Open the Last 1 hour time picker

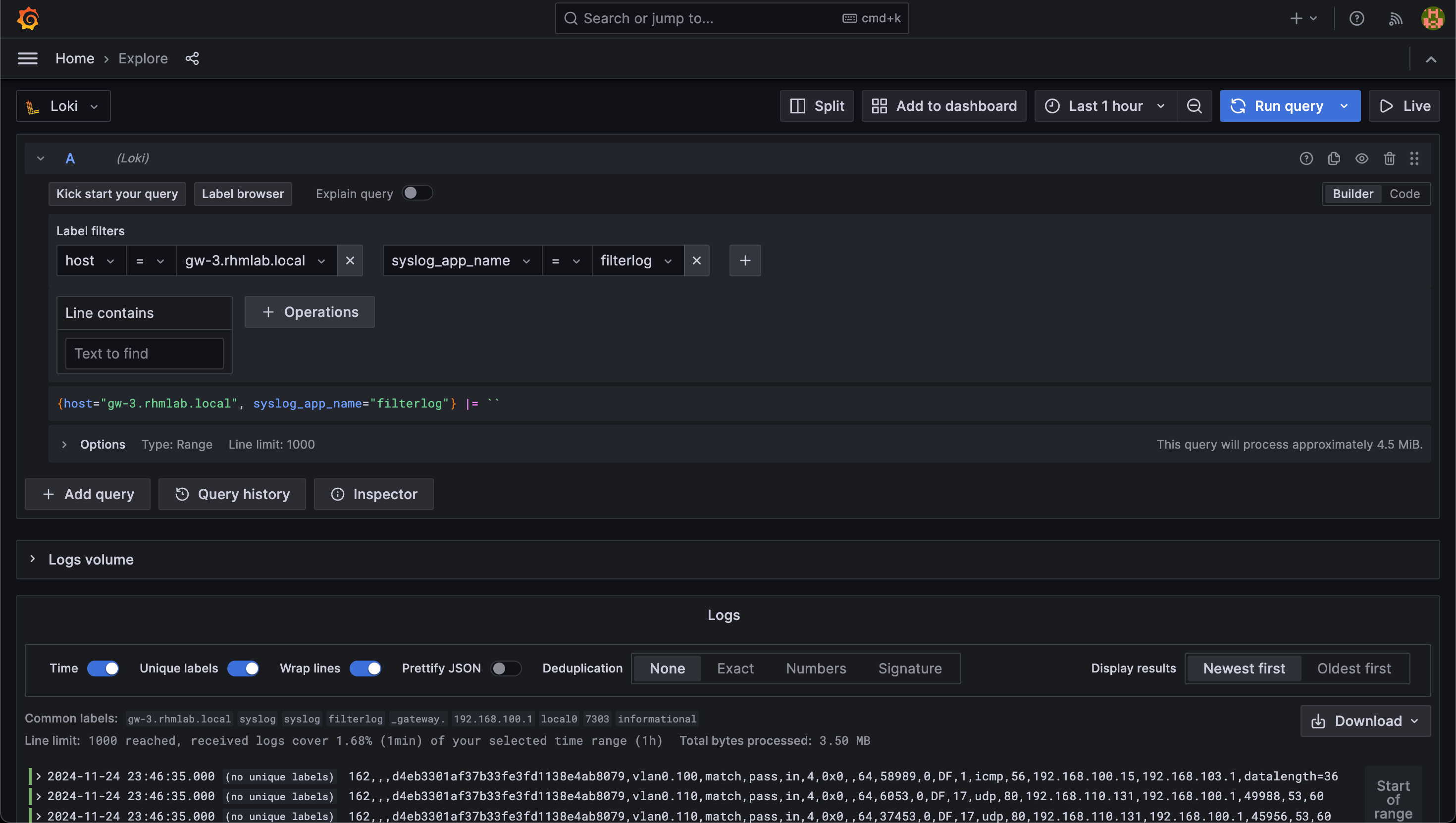tap(1105, 105)
